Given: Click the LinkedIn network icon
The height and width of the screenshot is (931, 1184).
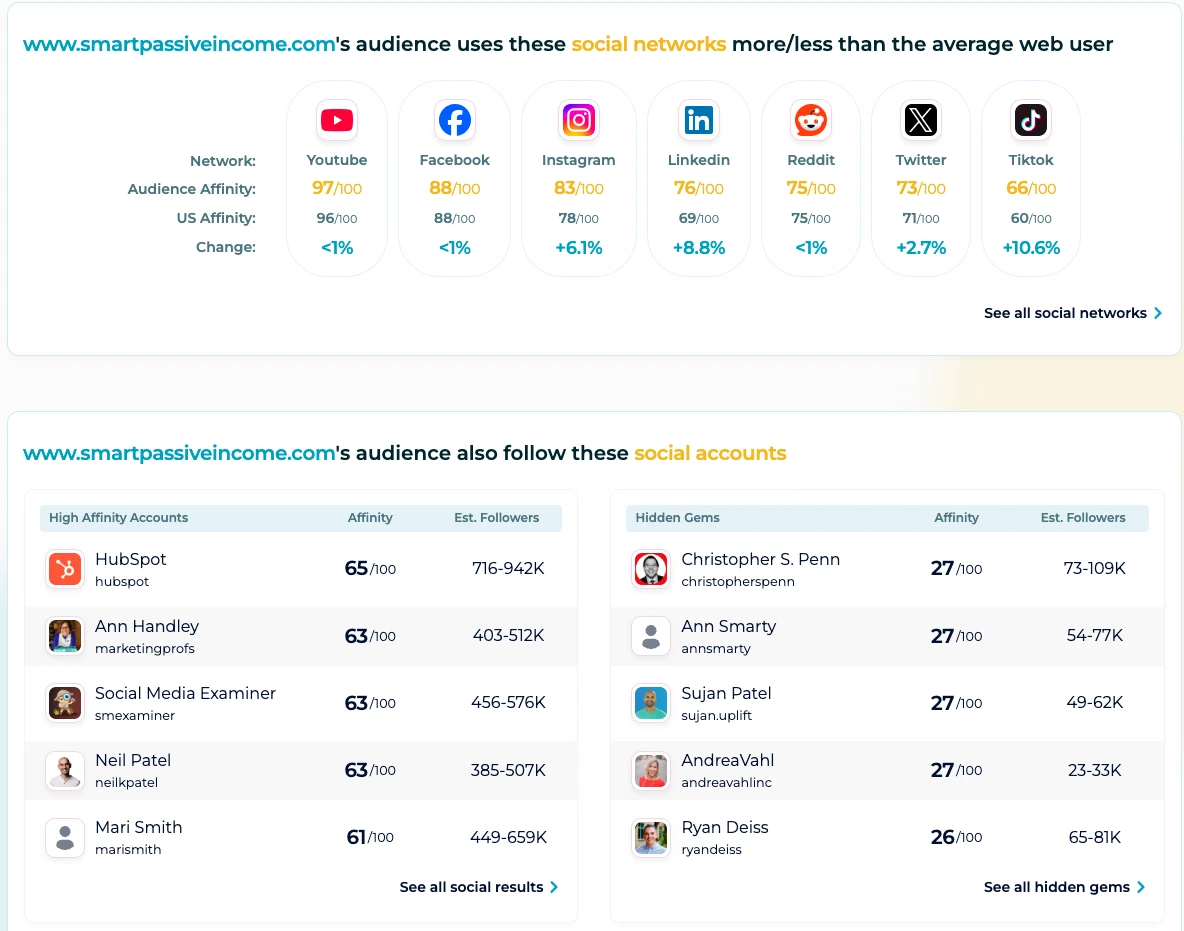Looking at the screenshot, I should coord(698,121).
